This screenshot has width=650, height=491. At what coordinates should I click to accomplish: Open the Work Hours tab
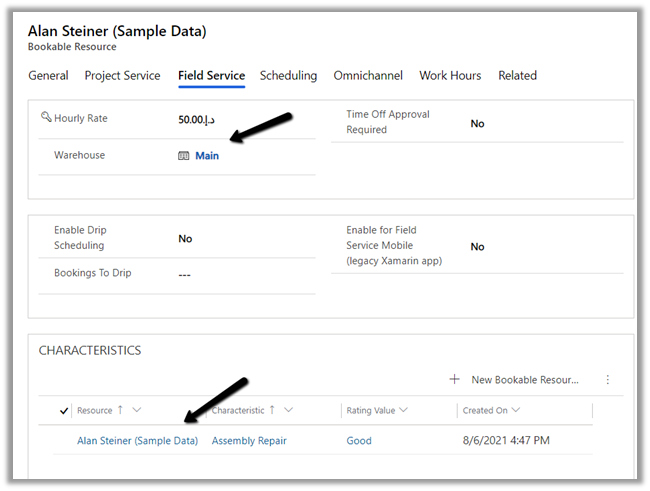click(449, 76)
